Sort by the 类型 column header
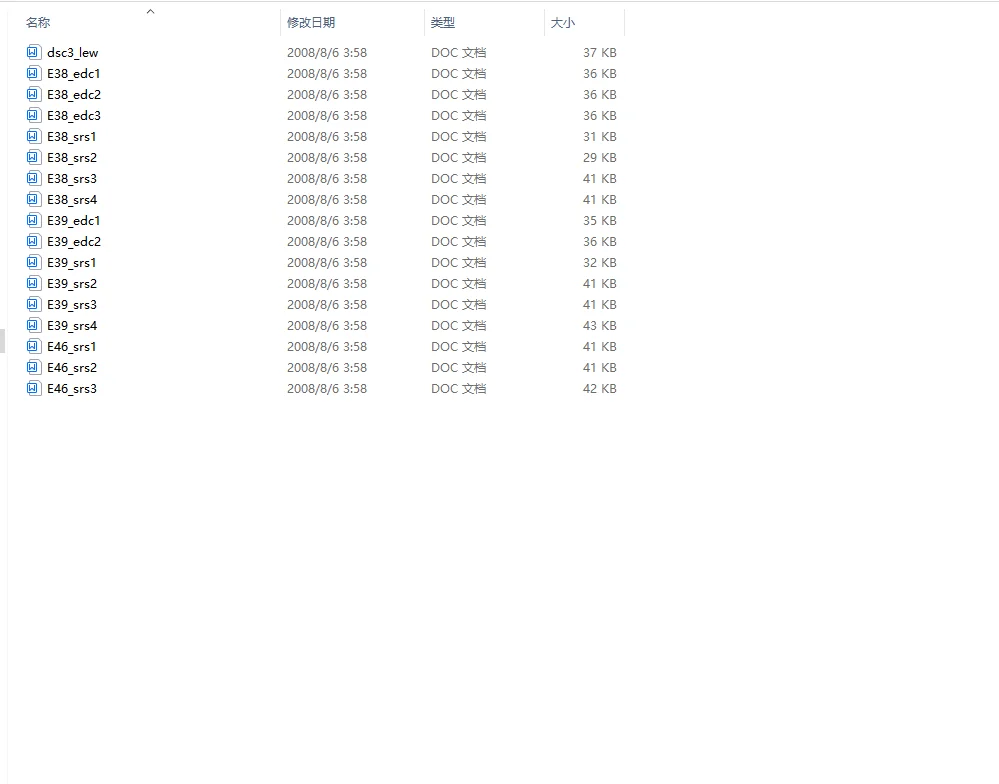 coord(443,23)
